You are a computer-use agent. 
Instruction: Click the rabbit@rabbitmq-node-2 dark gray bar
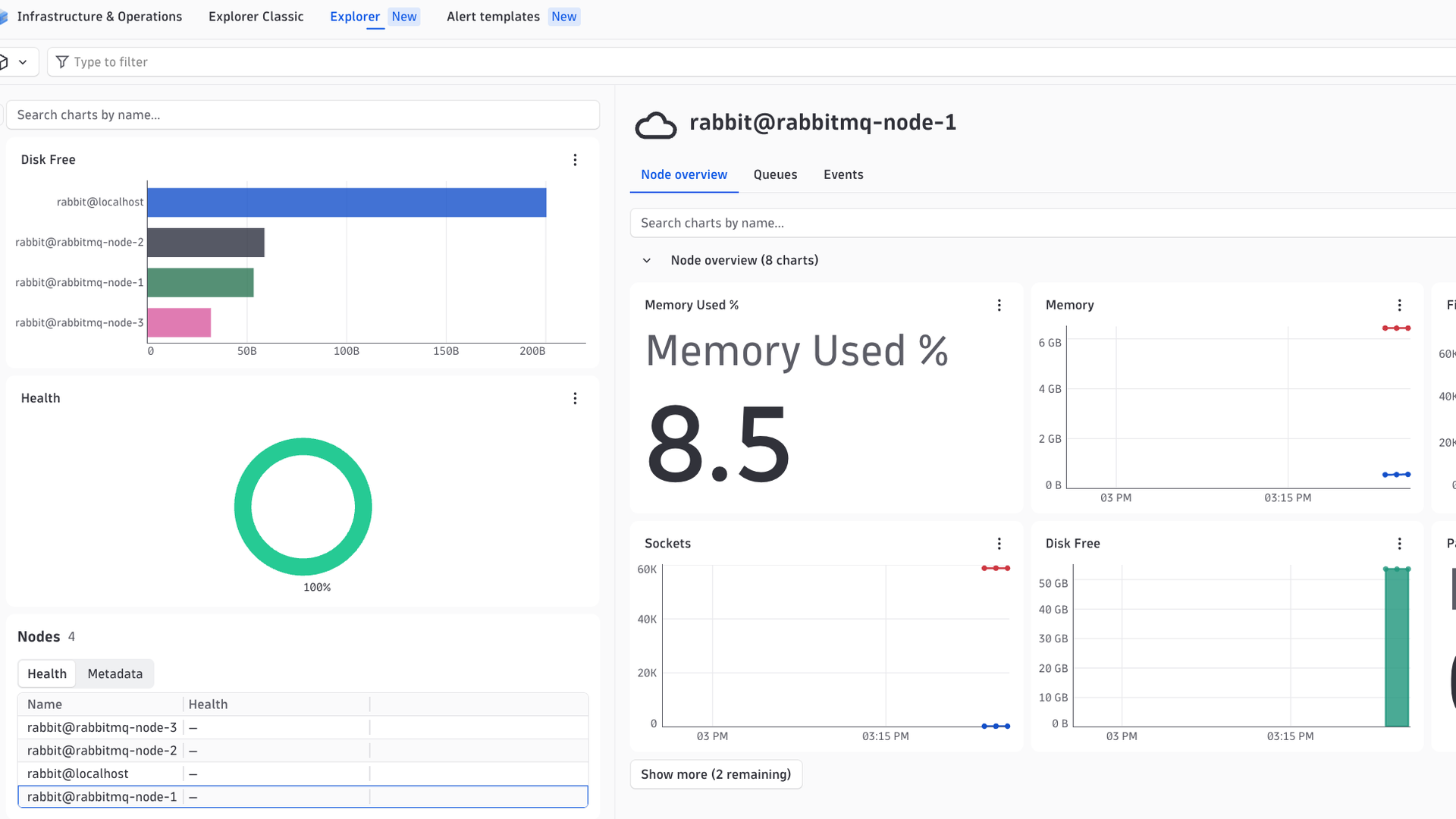click(206, 243)
